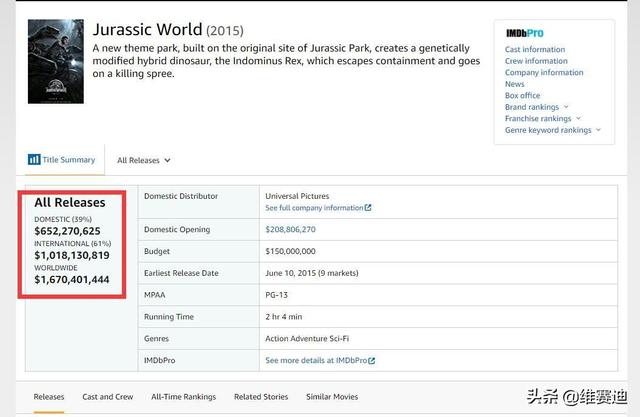Click the INTERNATIONAL (61%) label
The width and height of the screenshot is (640, 417).
point(73,244)
